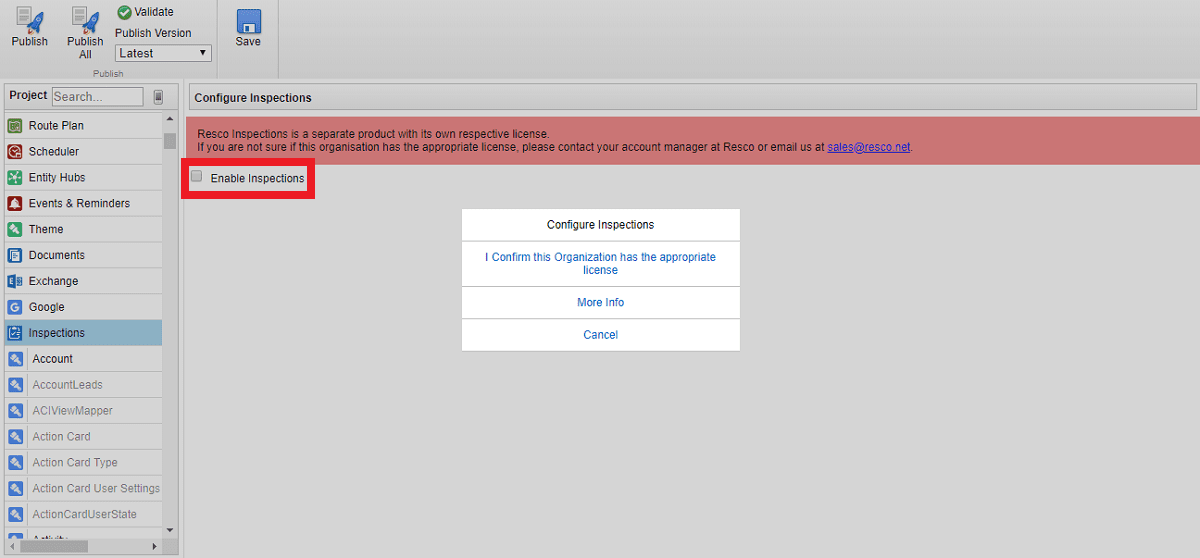
Task: Click the sidebar scroll-down arrow
Action: pos(170,530)
